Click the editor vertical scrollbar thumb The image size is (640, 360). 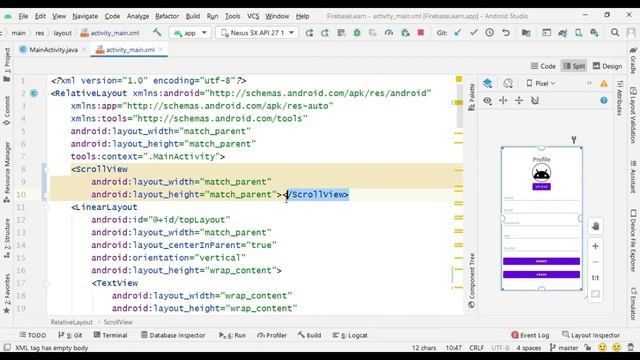click(460, 107)
